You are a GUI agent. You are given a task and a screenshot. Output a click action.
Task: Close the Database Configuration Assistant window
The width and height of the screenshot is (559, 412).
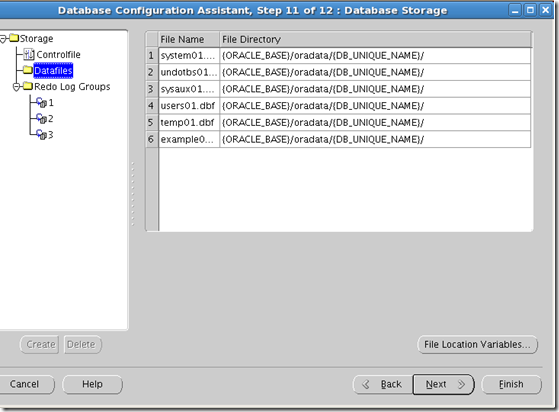[x=545, y=10]
